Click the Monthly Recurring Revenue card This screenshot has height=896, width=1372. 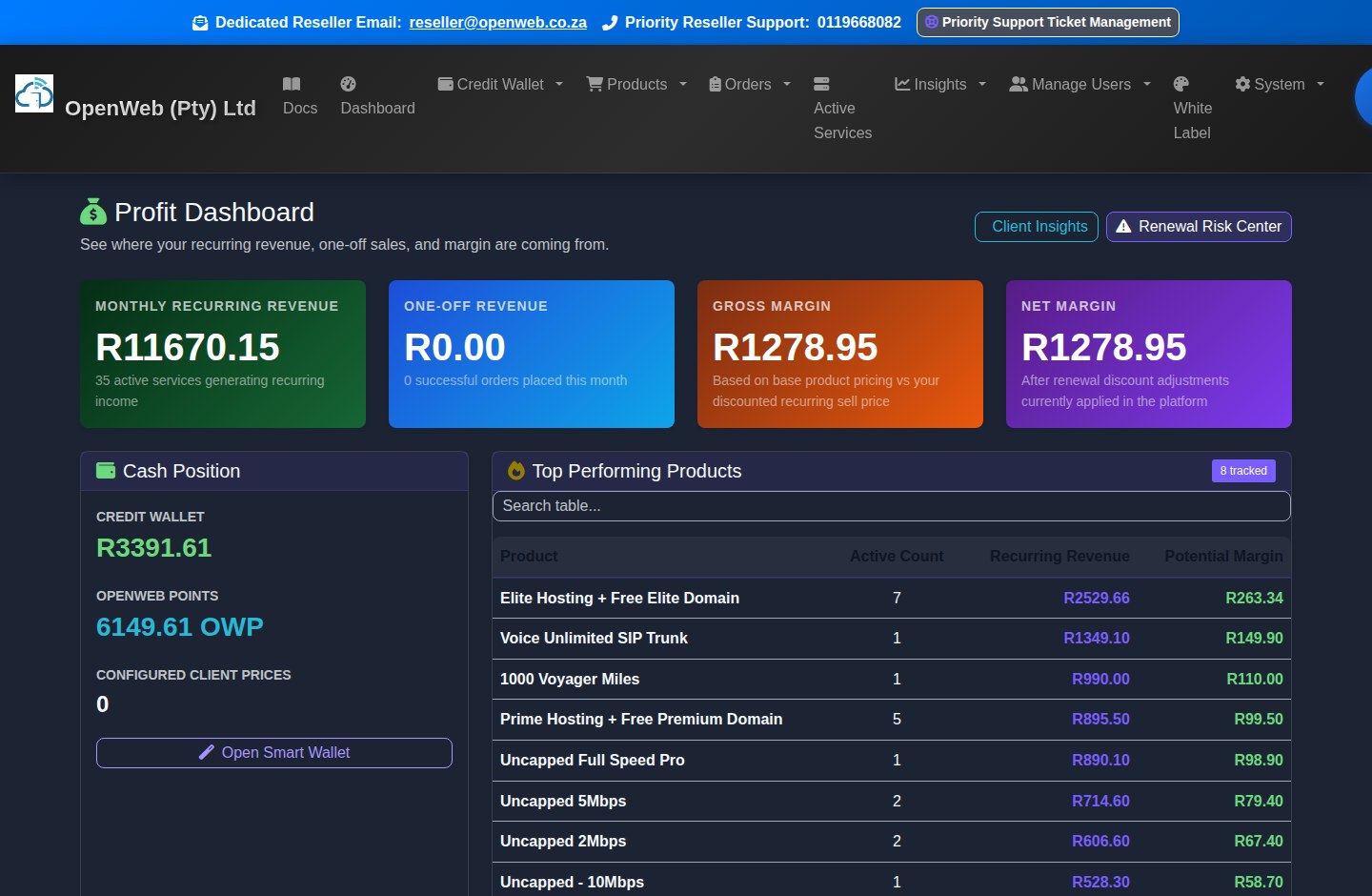[223, 354]
